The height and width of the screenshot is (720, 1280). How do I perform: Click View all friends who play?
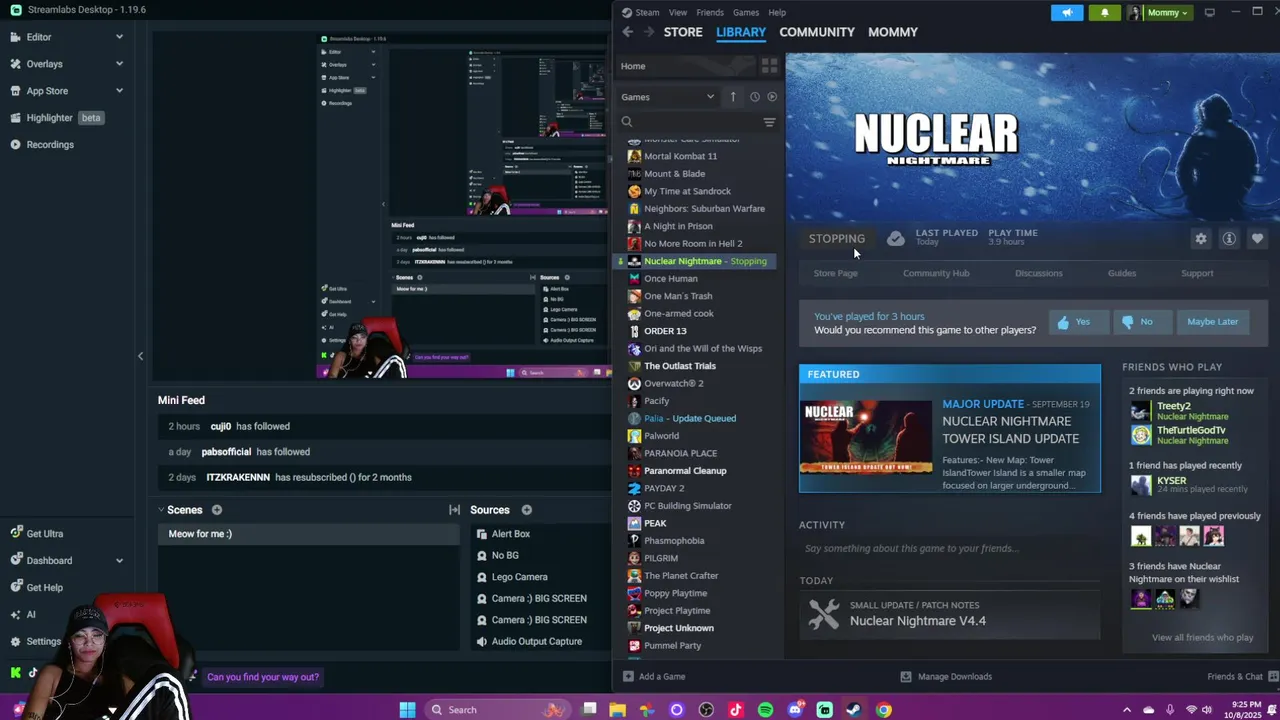pos(1202,637)
